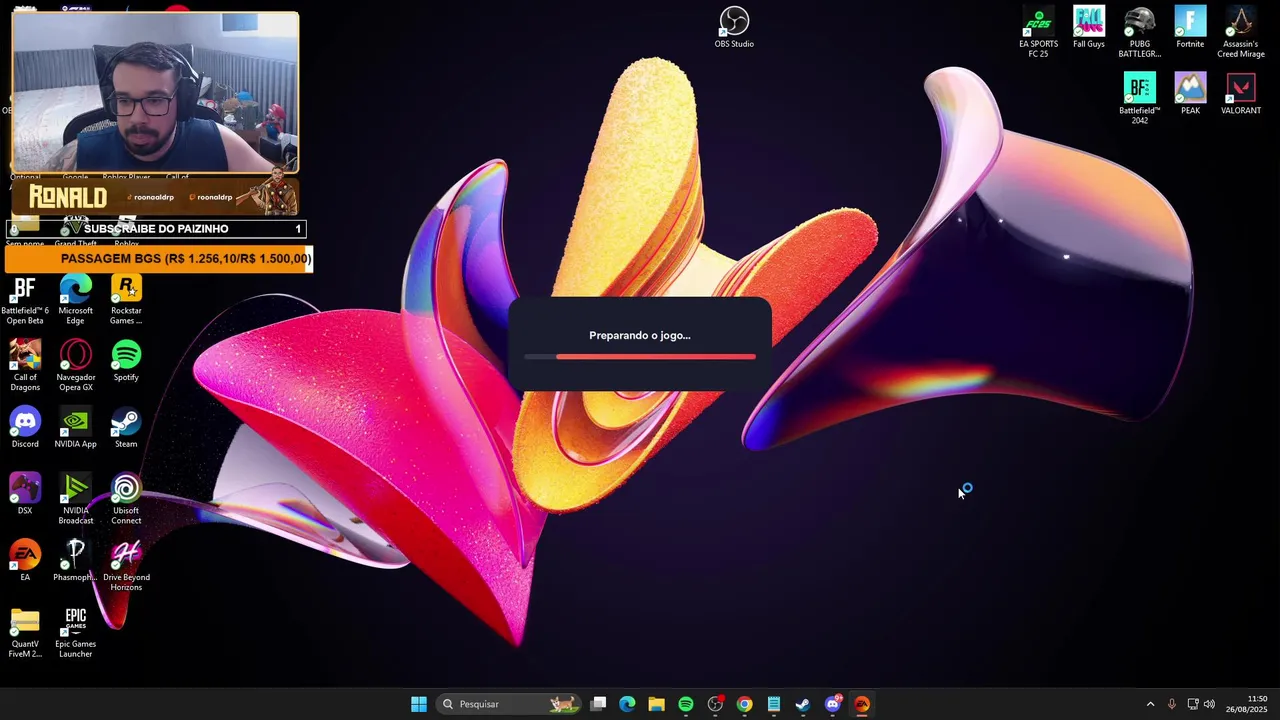This screenshot has height=720, width=1280.
Task: Launch the Rockstar Games Launcher icon
Action: [126, 299]
